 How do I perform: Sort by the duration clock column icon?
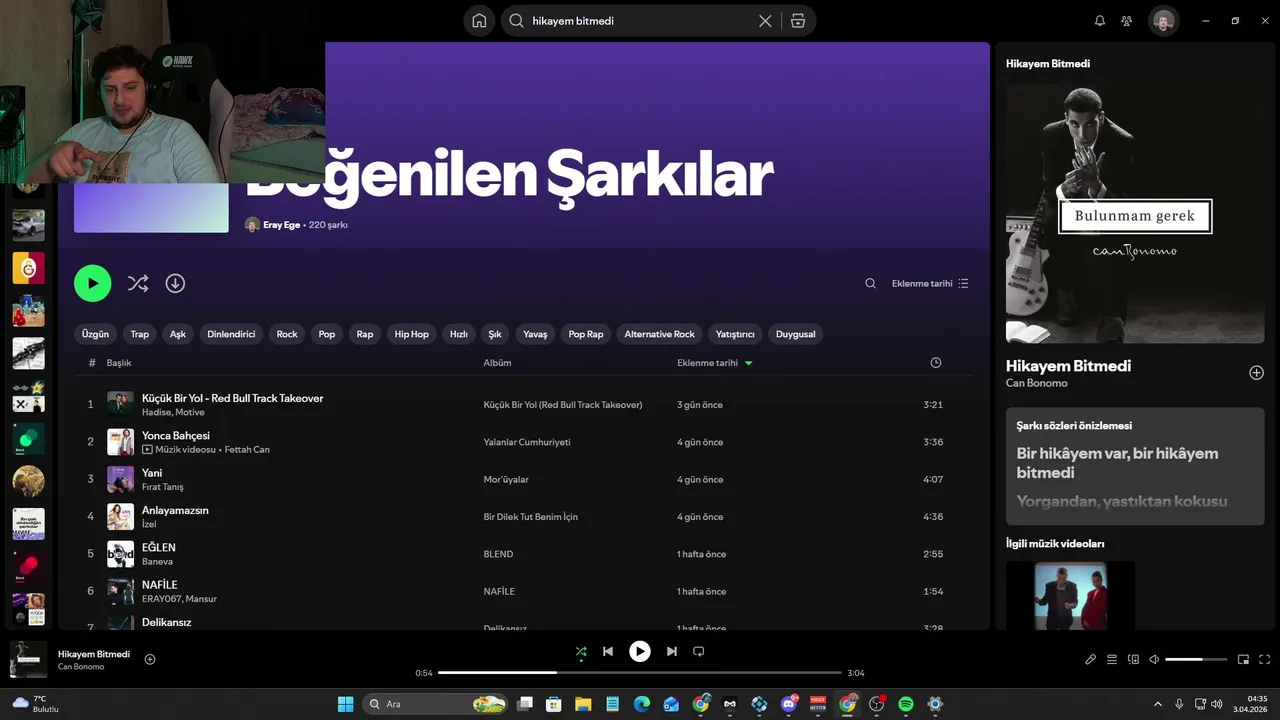click(x=936, y=363)
